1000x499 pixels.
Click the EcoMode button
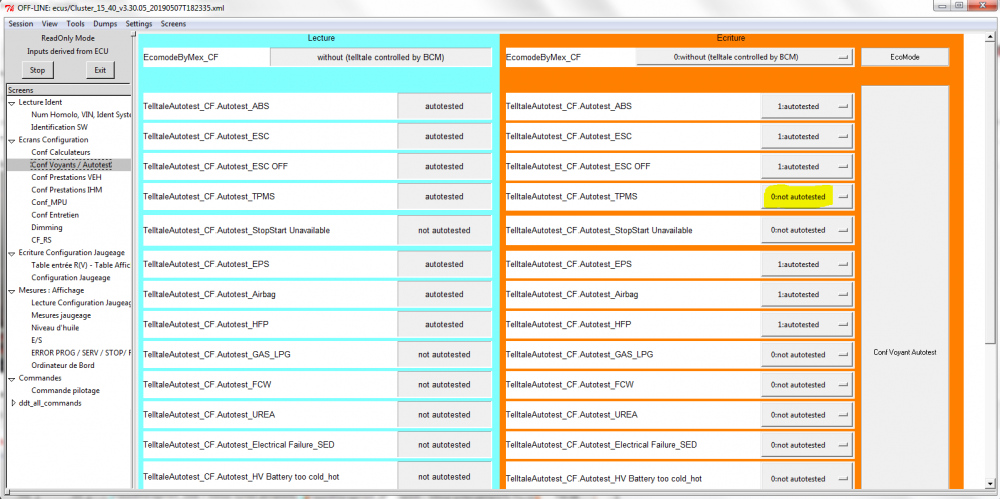[905, 57]
